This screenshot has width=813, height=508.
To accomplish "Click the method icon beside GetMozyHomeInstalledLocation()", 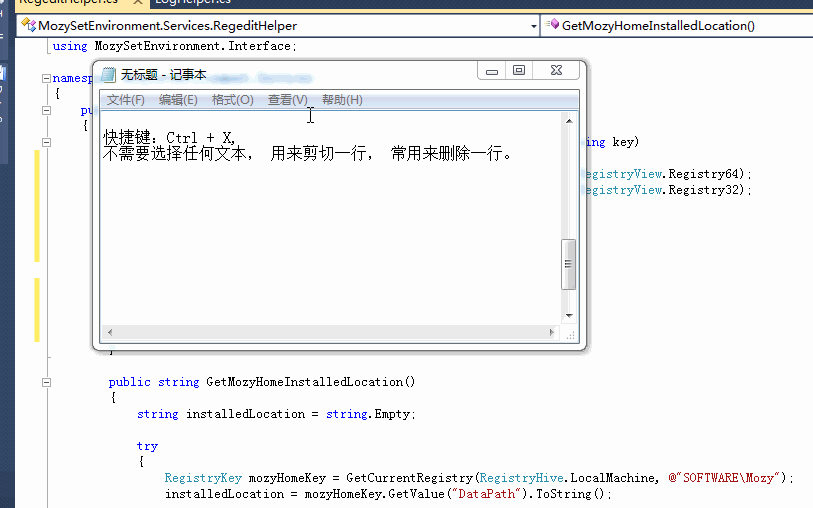I will 552,24.
